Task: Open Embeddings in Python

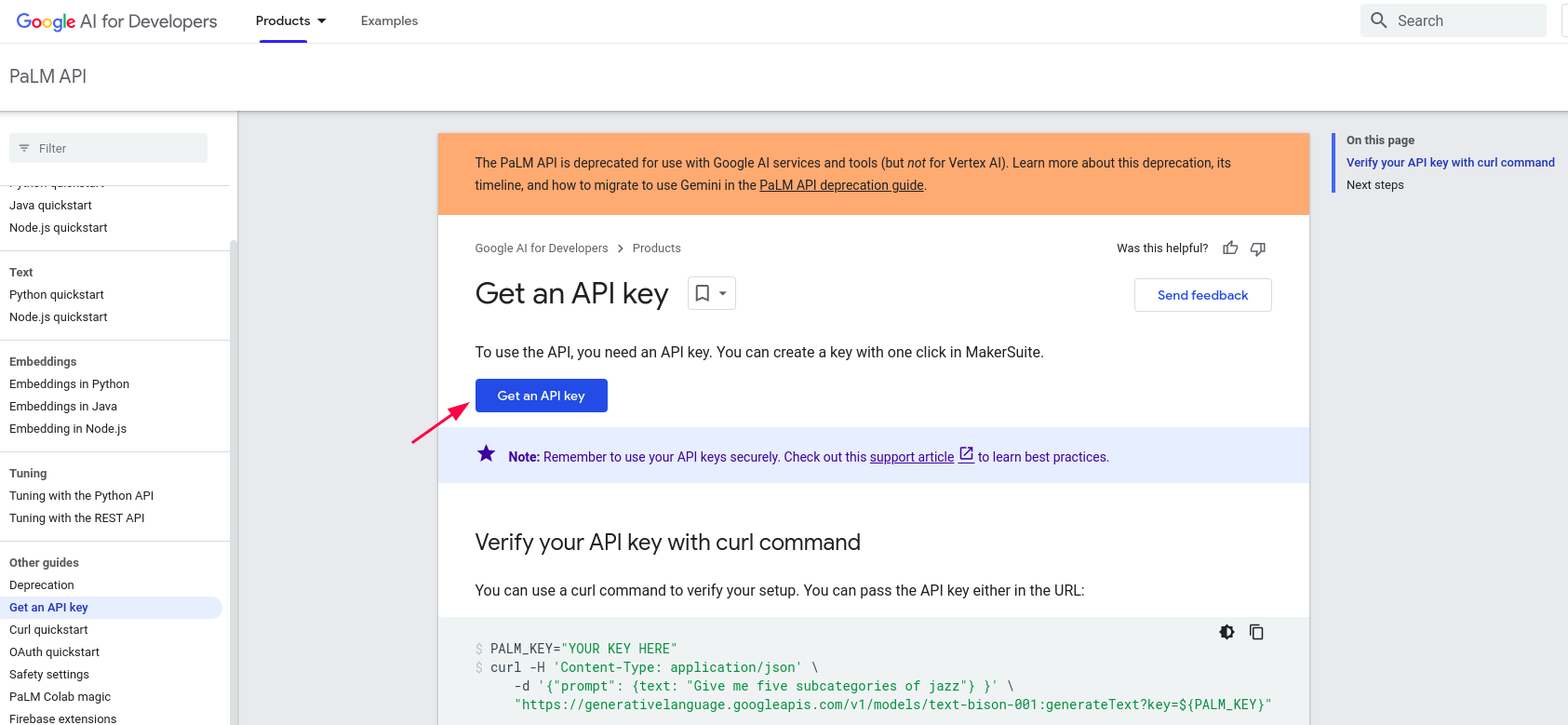Action: pyautogui.click(x=70, y=383)
